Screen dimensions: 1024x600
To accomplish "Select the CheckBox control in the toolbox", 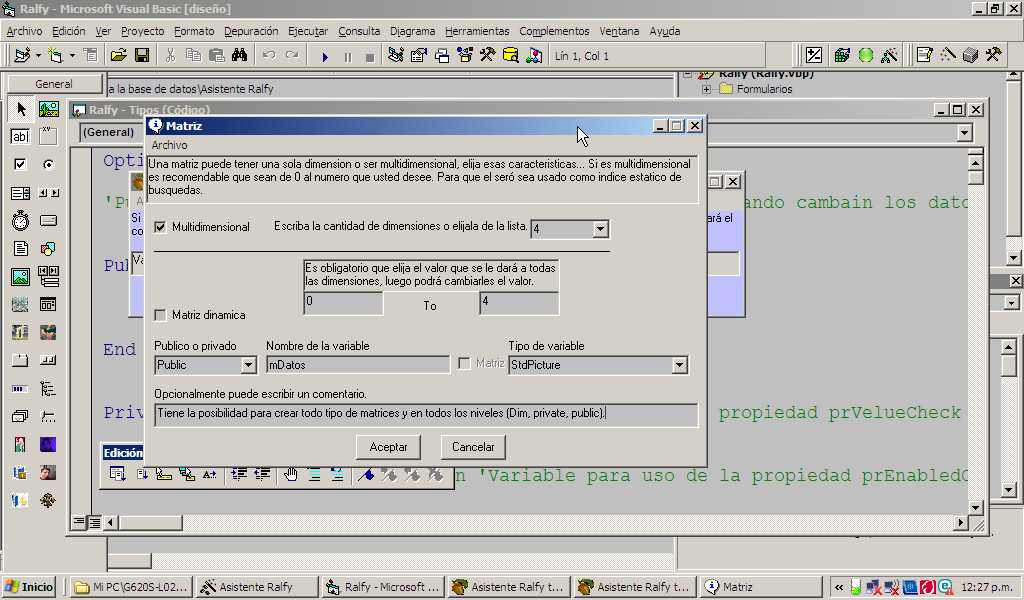I will click(20, 165).
